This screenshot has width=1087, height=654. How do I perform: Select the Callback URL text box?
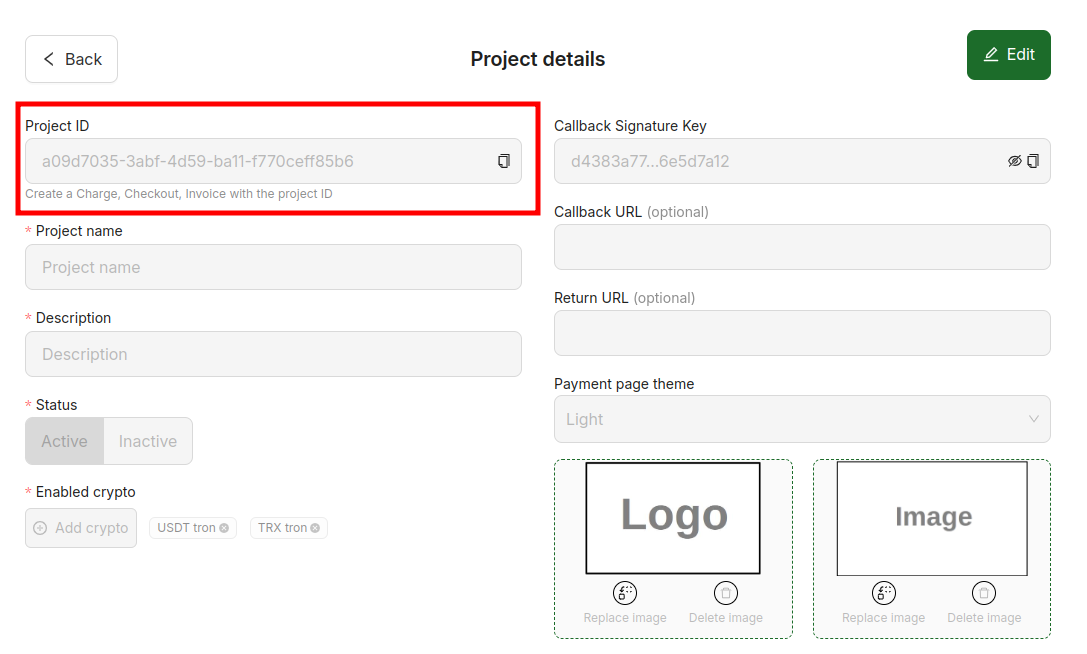pyautogui.click(x=802, y=247)
